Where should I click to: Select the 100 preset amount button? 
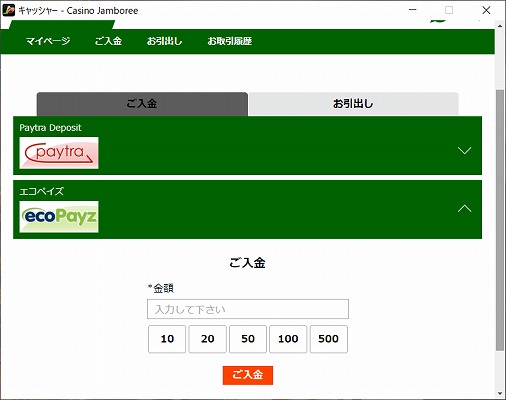point(288,339)
